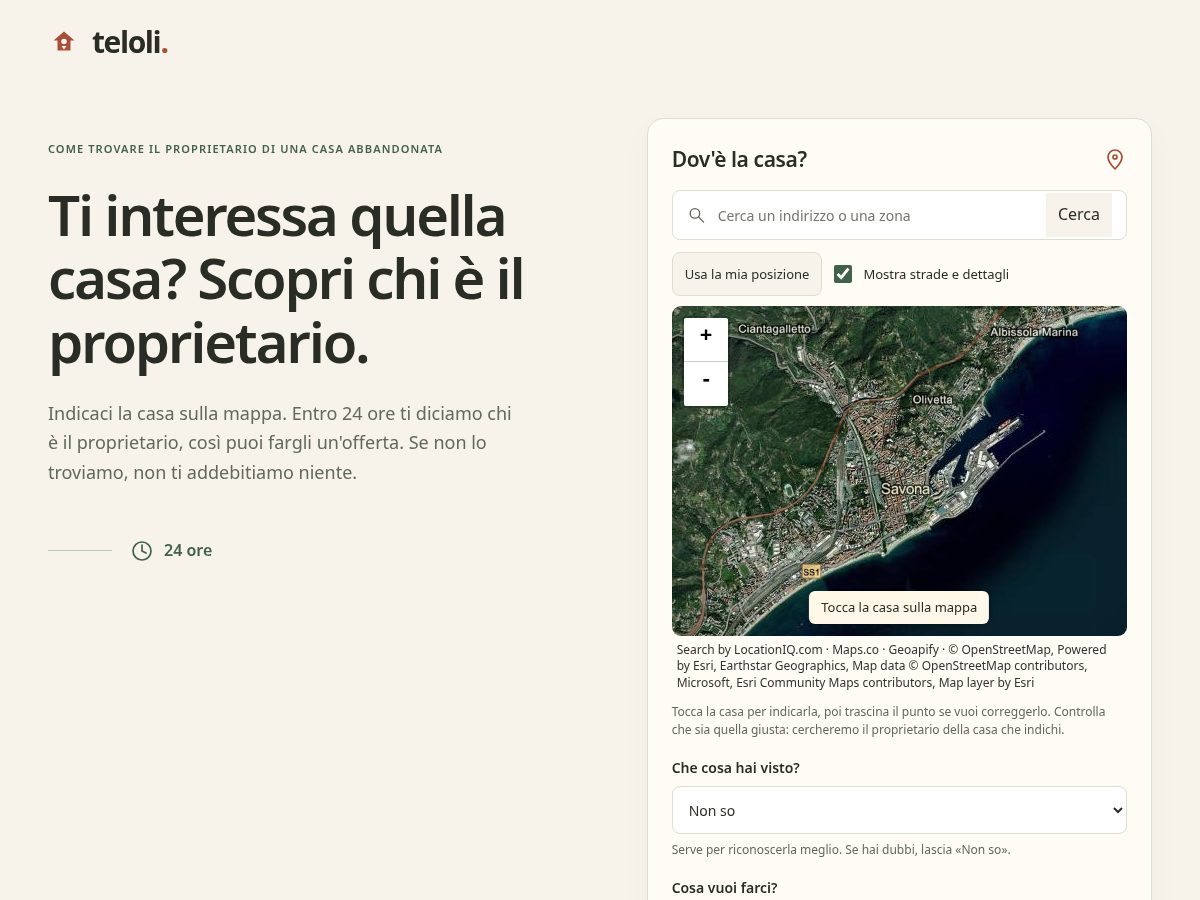Click the Albissola Marina label on map
This screenshot has width=1200, height=900.
tap(1034, 331)
